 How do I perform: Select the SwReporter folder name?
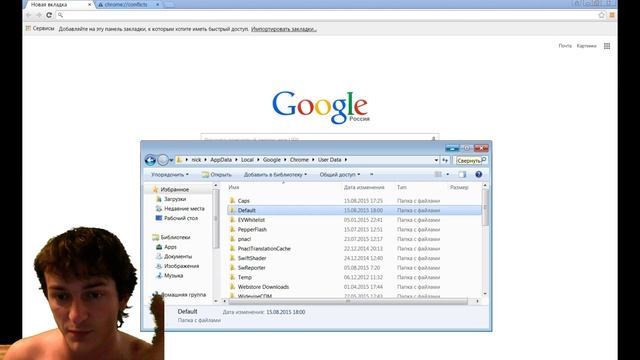[251, 268]
